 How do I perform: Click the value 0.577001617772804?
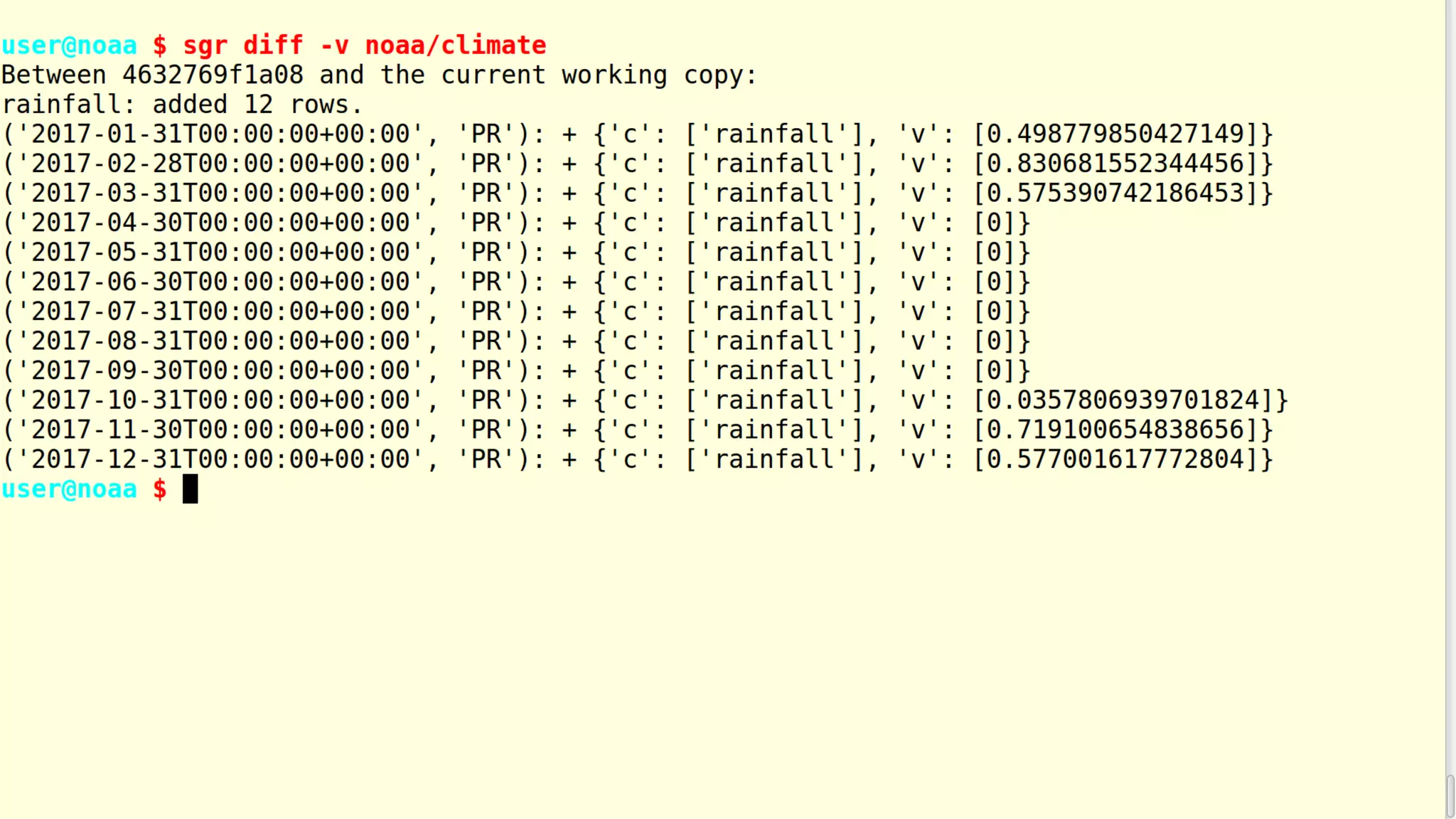(x=1115, y=459)
